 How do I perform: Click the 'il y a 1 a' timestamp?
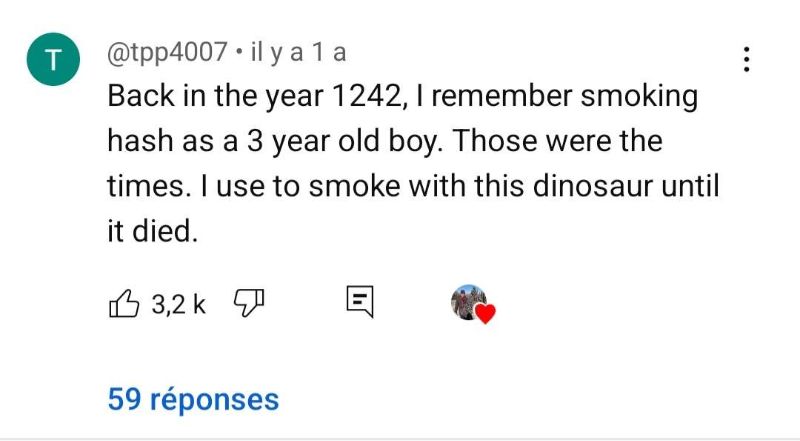(299, 54)
